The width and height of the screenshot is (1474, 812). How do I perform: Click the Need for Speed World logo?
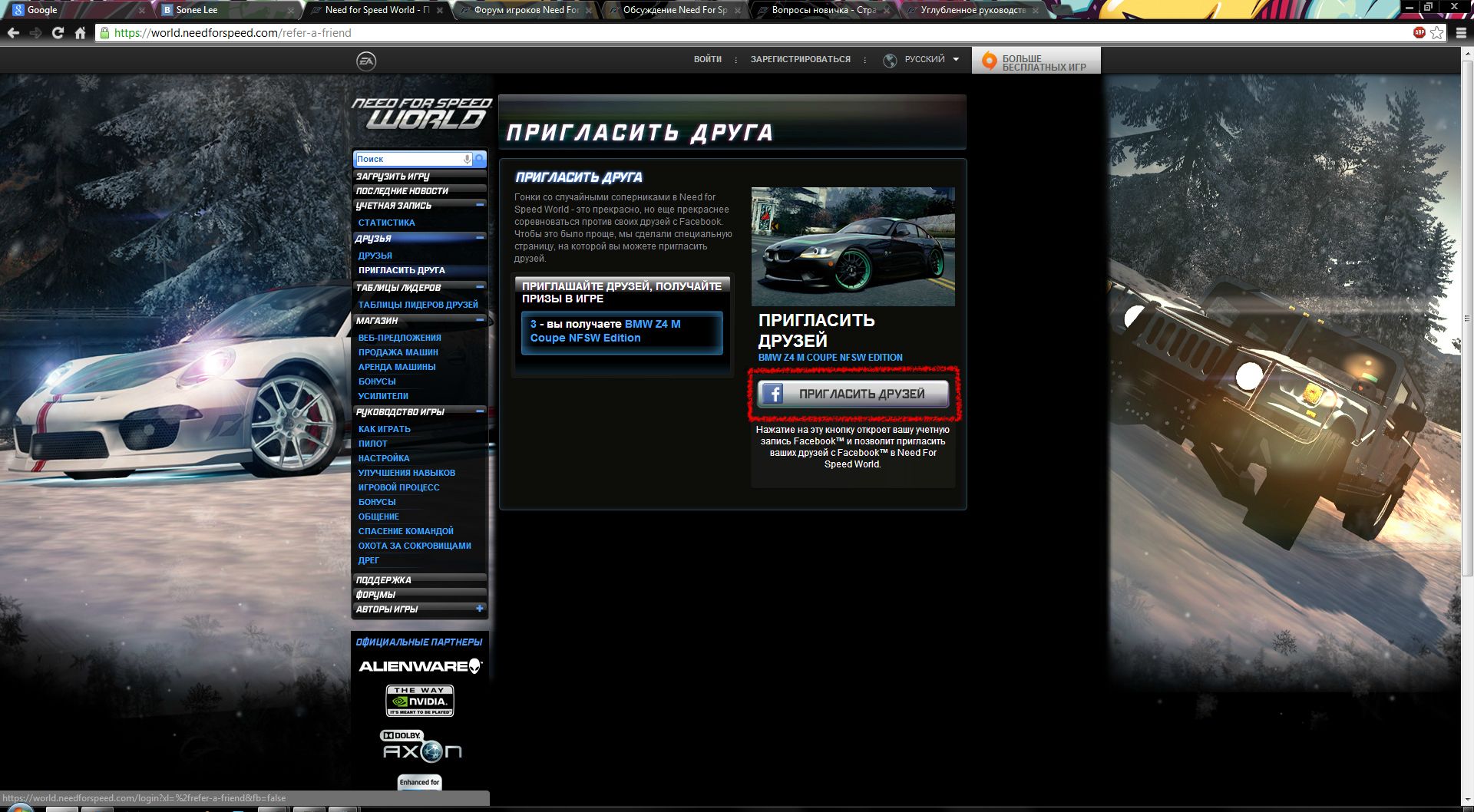coord(421,113)
